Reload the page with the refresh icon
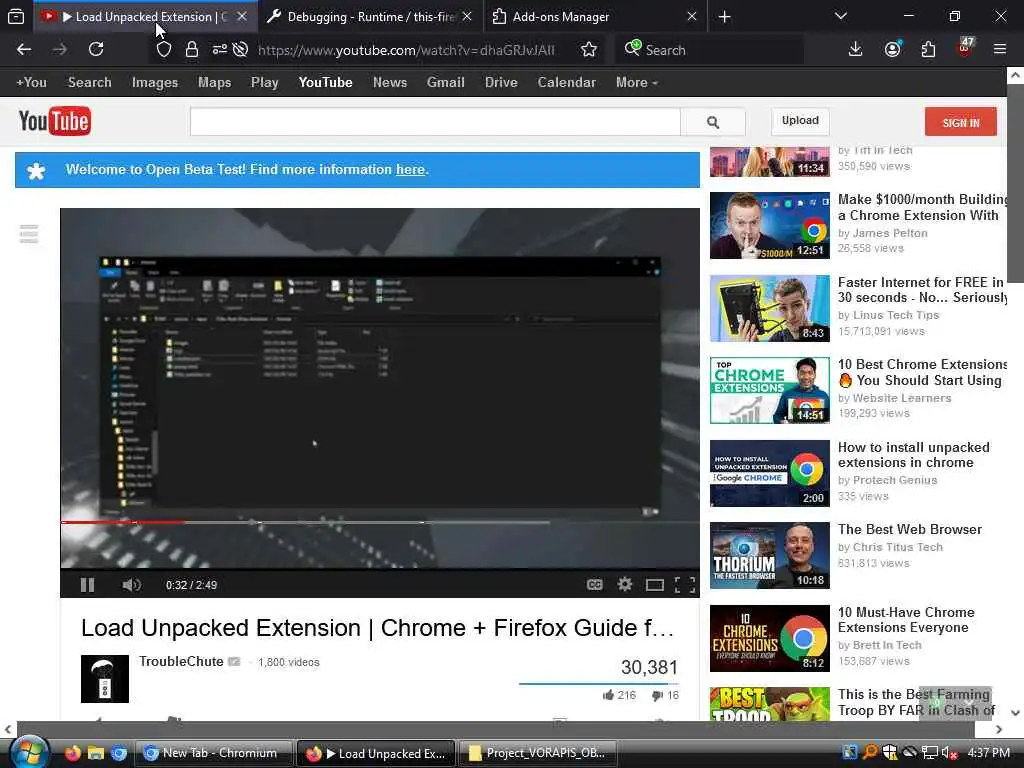 [96, 49]
